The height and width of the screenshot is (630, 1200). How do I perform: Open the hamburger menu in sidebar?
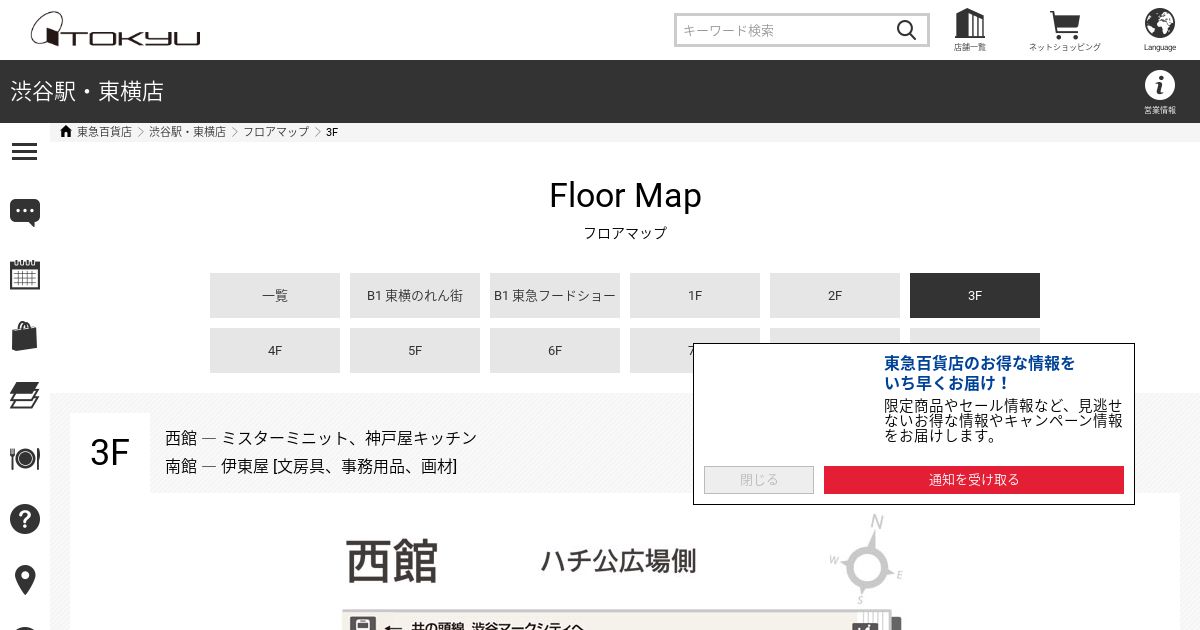click(25, 152)
